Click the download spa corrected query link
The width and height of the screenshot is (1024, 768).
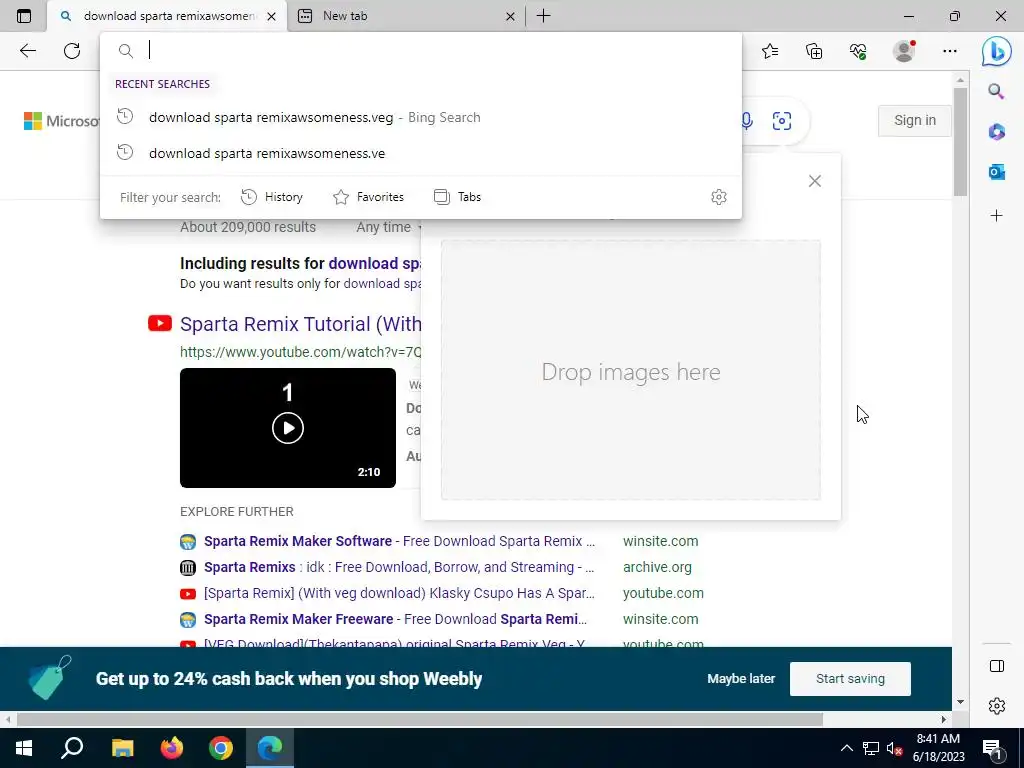[x=375, y=263]
